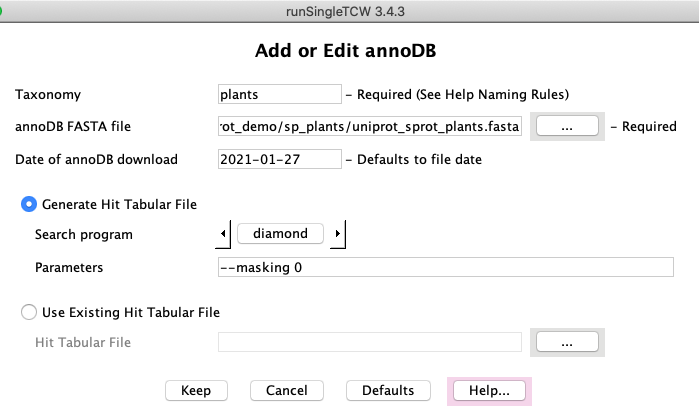
Task: Select previous search program with left arrow
Action: click(x=223, y=233)
